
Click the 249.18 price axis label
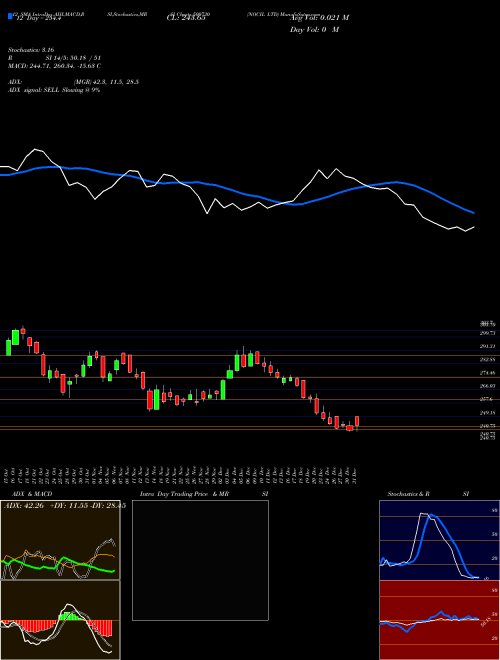[x=488, y=413]
